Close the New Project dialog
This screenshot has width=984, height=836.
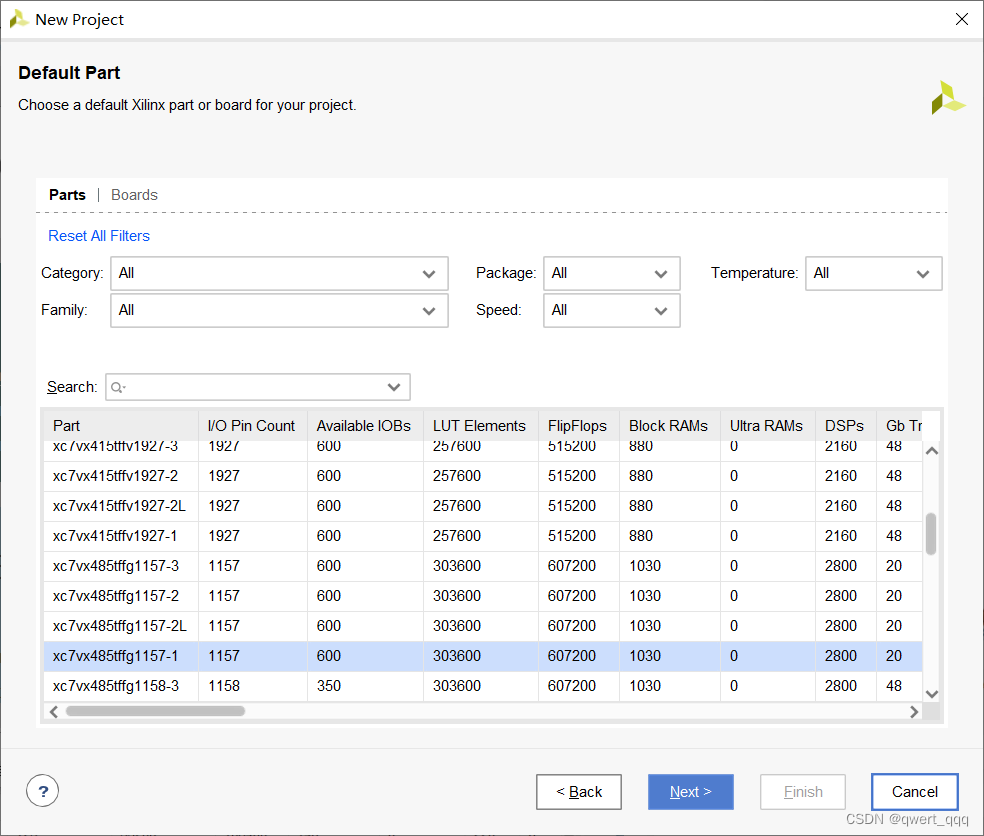click(x=961, y=19)
